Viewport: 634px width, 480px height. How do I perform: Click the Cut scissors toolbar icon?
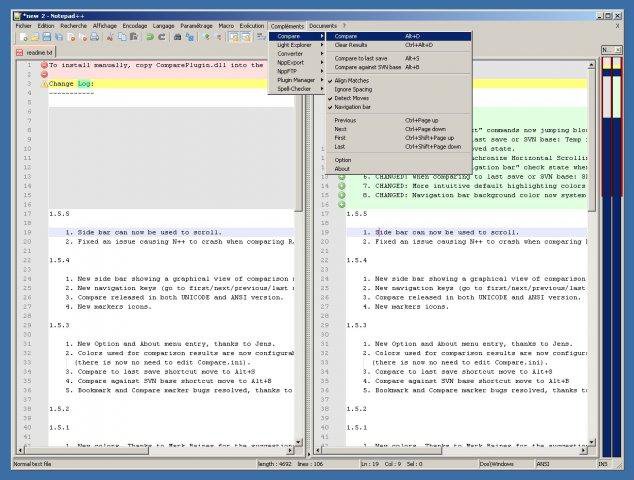click(x=111, y=37)
